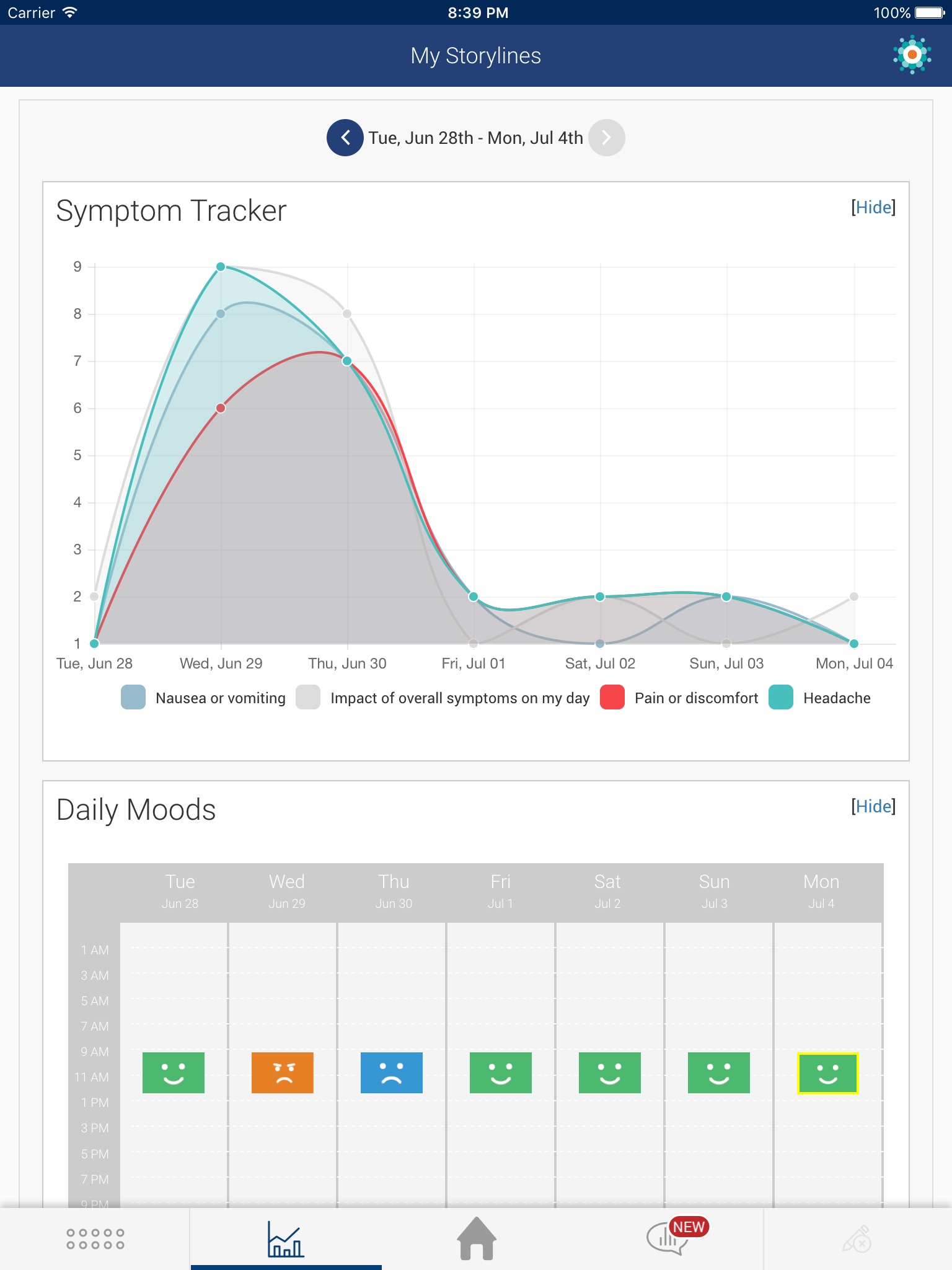952x1270 pixels.
Task: Hide the Symptom Tracker section
Action: pyautogui.click(x=873, y=207)
